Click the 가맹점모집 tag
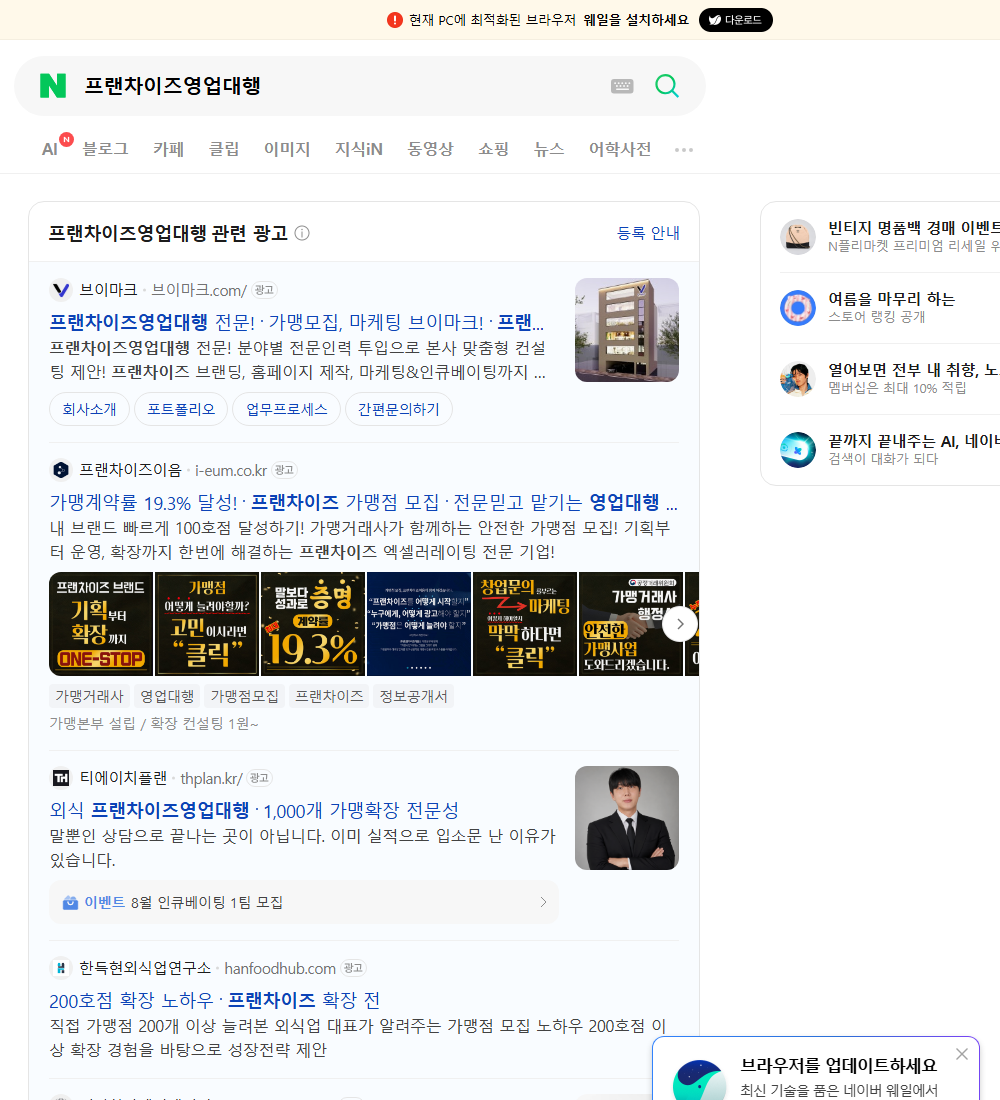Image resolution: width=1000 pixels, height=1100 pixels. (245, 696)
